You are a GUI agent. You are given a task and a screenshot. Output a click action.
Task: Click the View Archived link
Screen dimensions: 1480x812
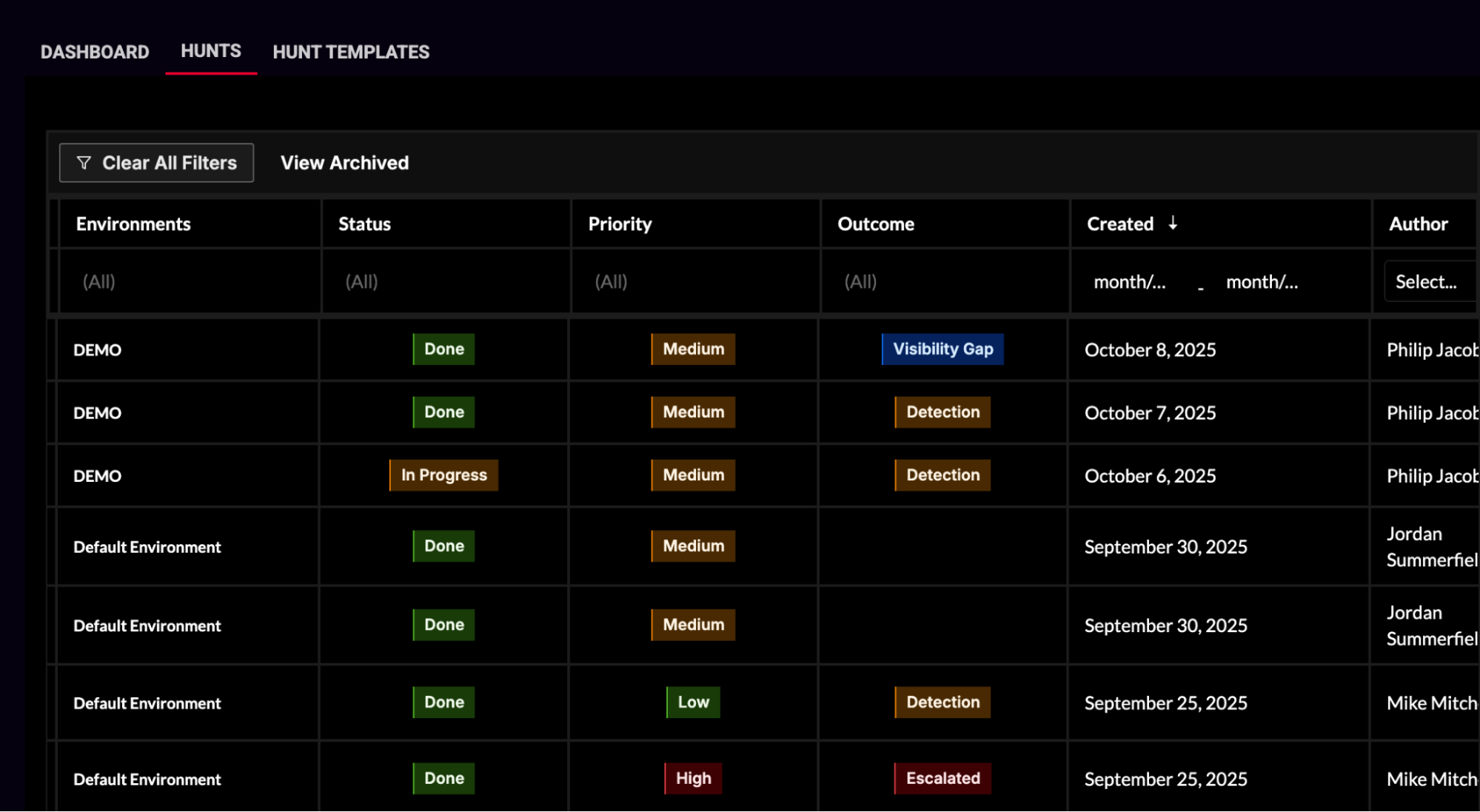pos(344,163)
